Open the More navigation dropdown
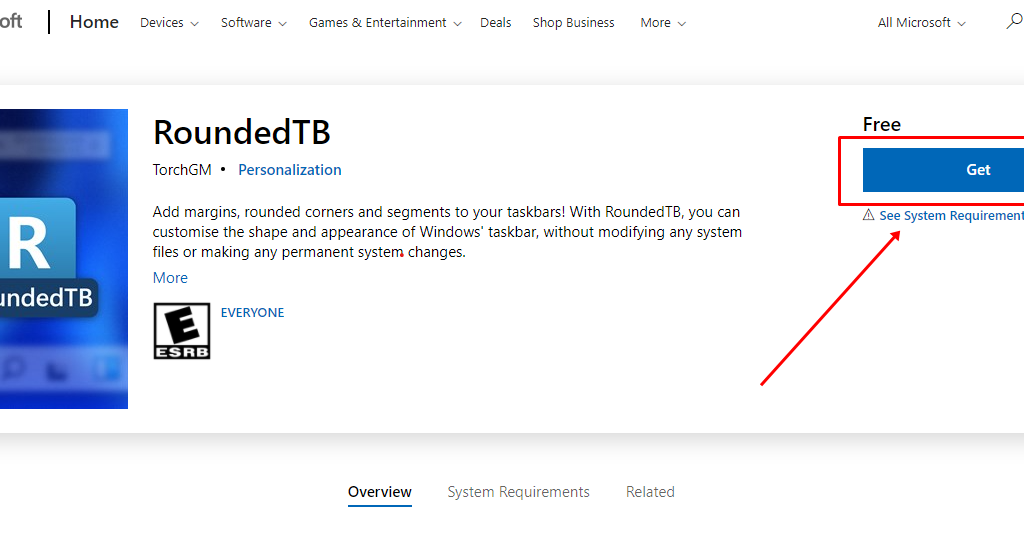The image size is (1024, 552). [x=663, y=22]
